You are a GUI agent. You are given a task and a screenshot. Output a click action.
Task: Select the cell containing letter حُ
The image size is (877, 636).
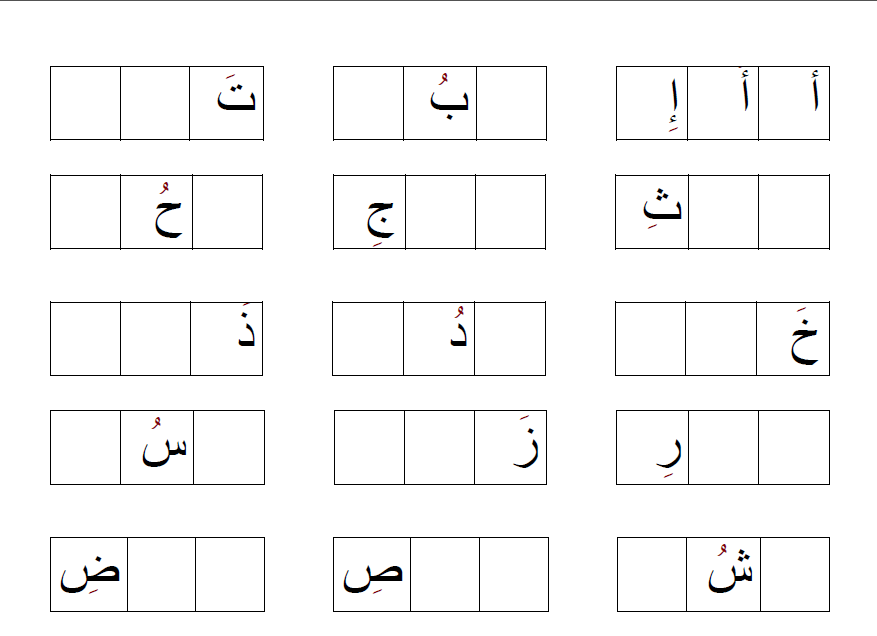[157, 212]
